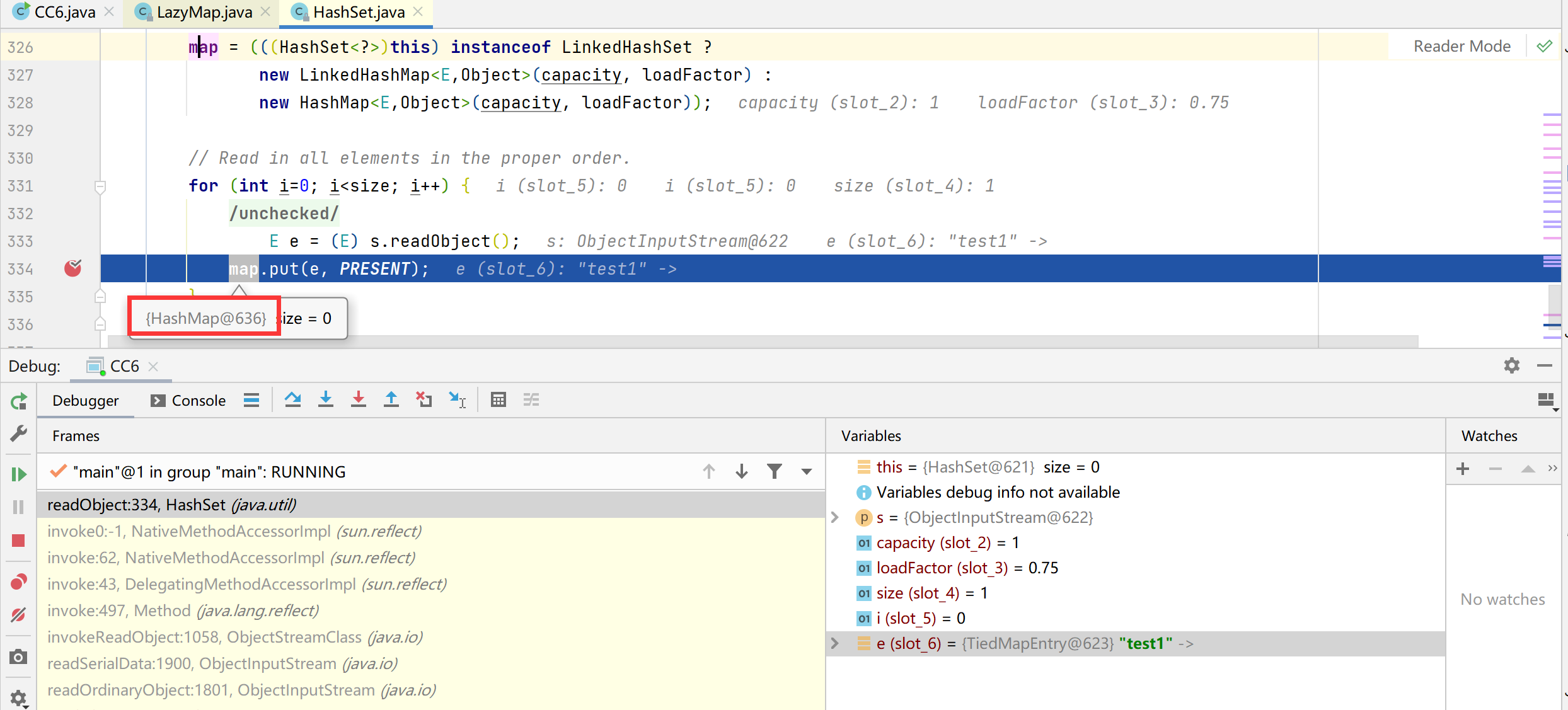Viewport: 1568px width, 710px height.
Task: Click Step Into button
Action: [x=326, y=400]
